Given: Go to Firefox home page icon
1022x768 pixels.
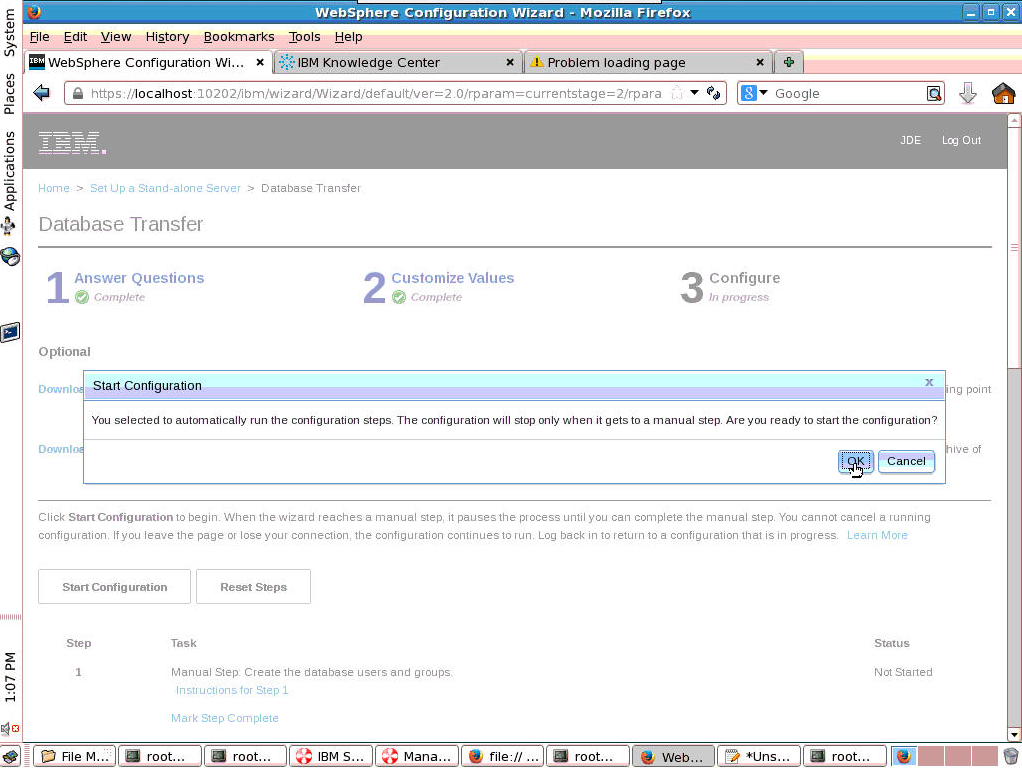Looking at the screenshot, I should (x=1003, y=93).
